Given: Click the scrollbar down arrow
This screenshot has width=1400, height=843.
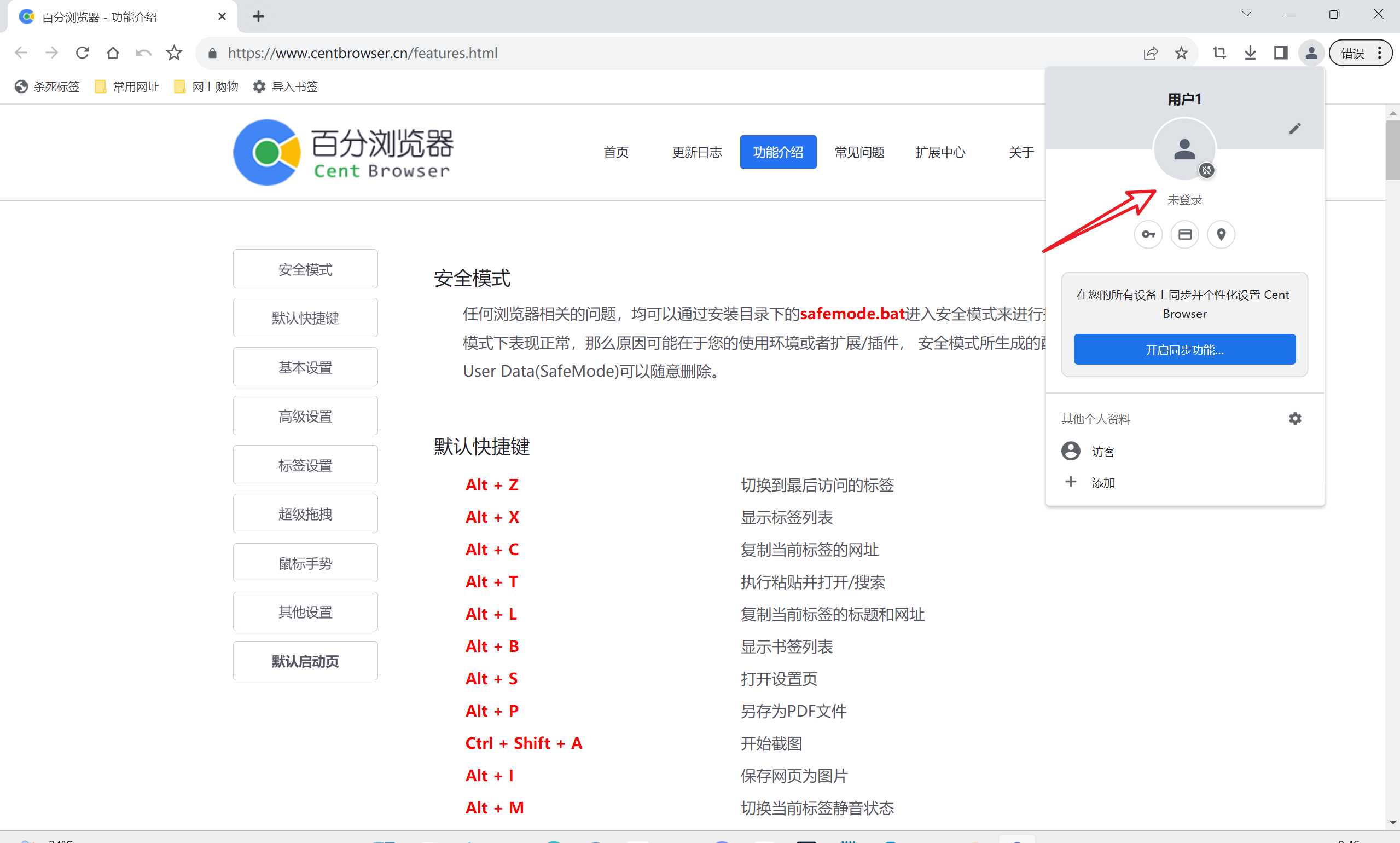Looking at the screenshot, I should (1393, 822).
